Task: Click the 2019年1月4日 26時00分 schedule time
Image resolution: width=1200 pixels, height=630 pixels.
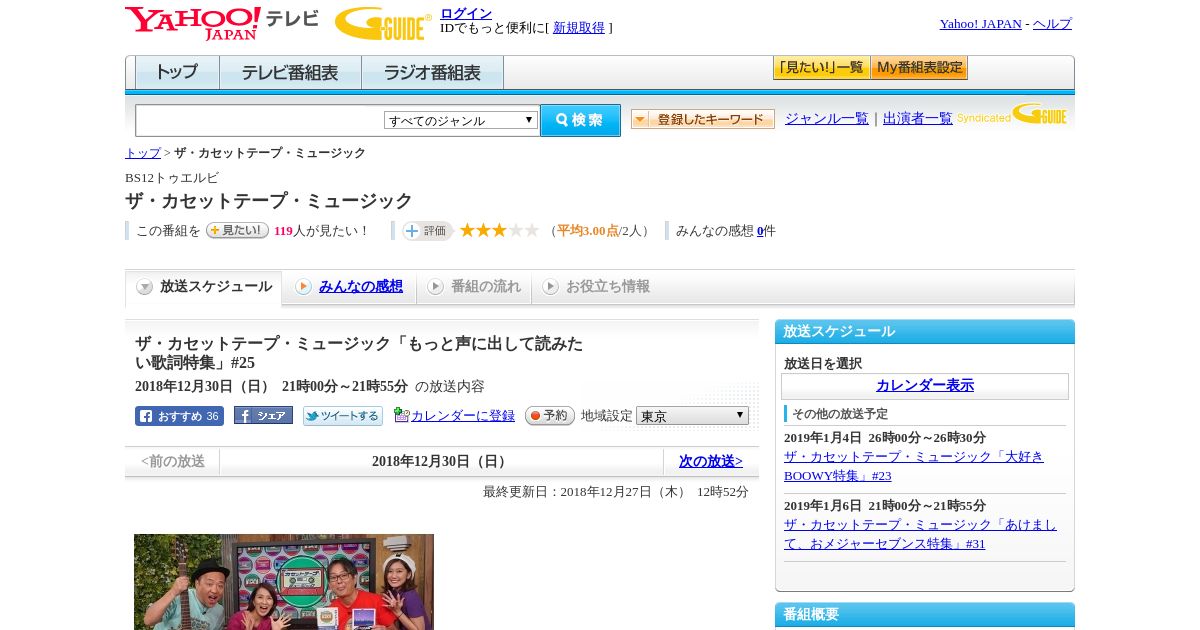Action: pos(885,438)
